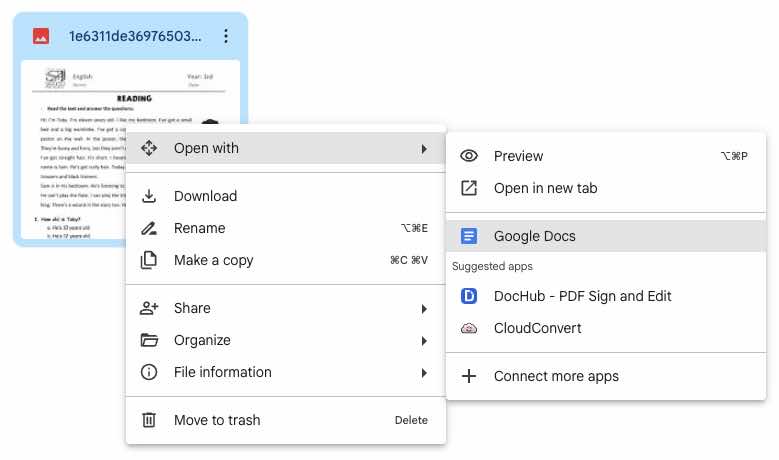Click the blue Google Docs icon
The image size is (779, 460).
tap(469, 236)
